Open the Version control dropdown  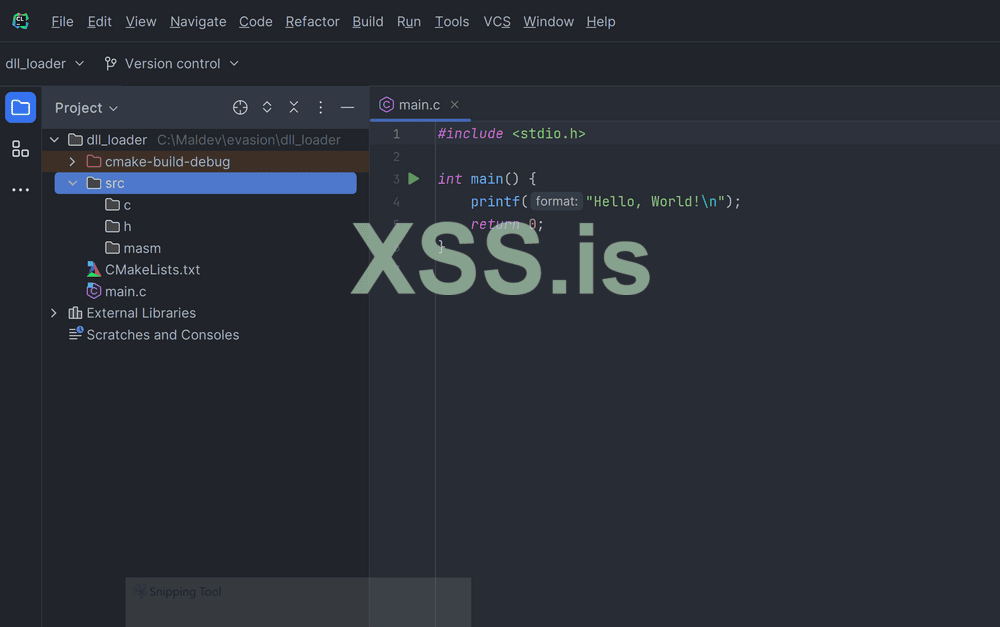click(172, 64)
